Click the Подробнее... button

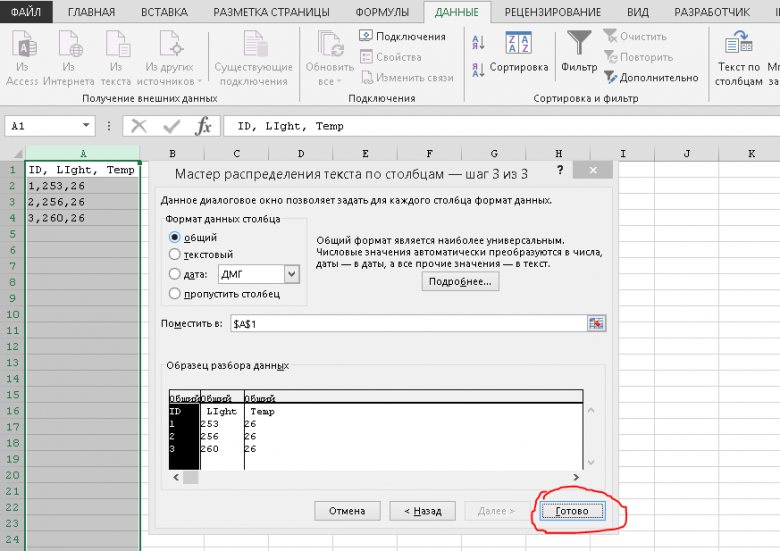pos(460,281)
